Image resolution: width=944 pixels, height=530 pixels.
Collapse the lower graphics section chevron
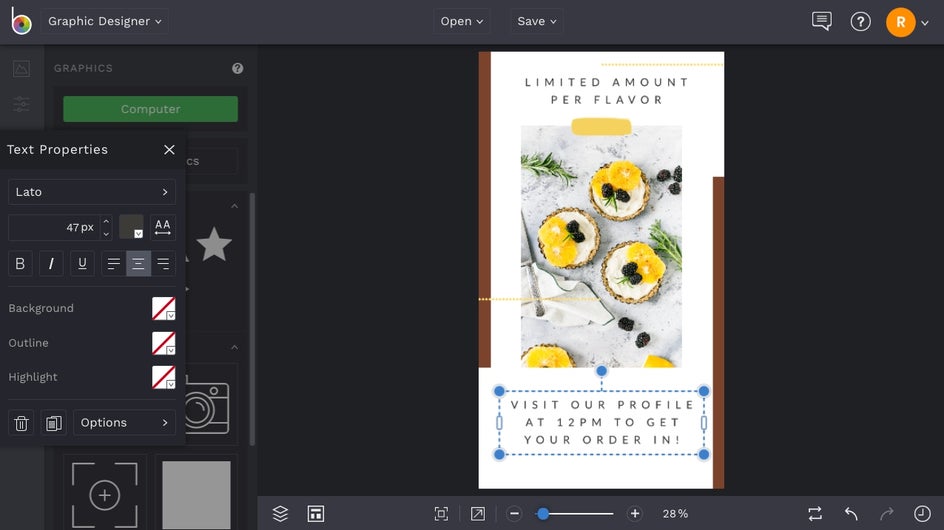(x=235, y=347)
